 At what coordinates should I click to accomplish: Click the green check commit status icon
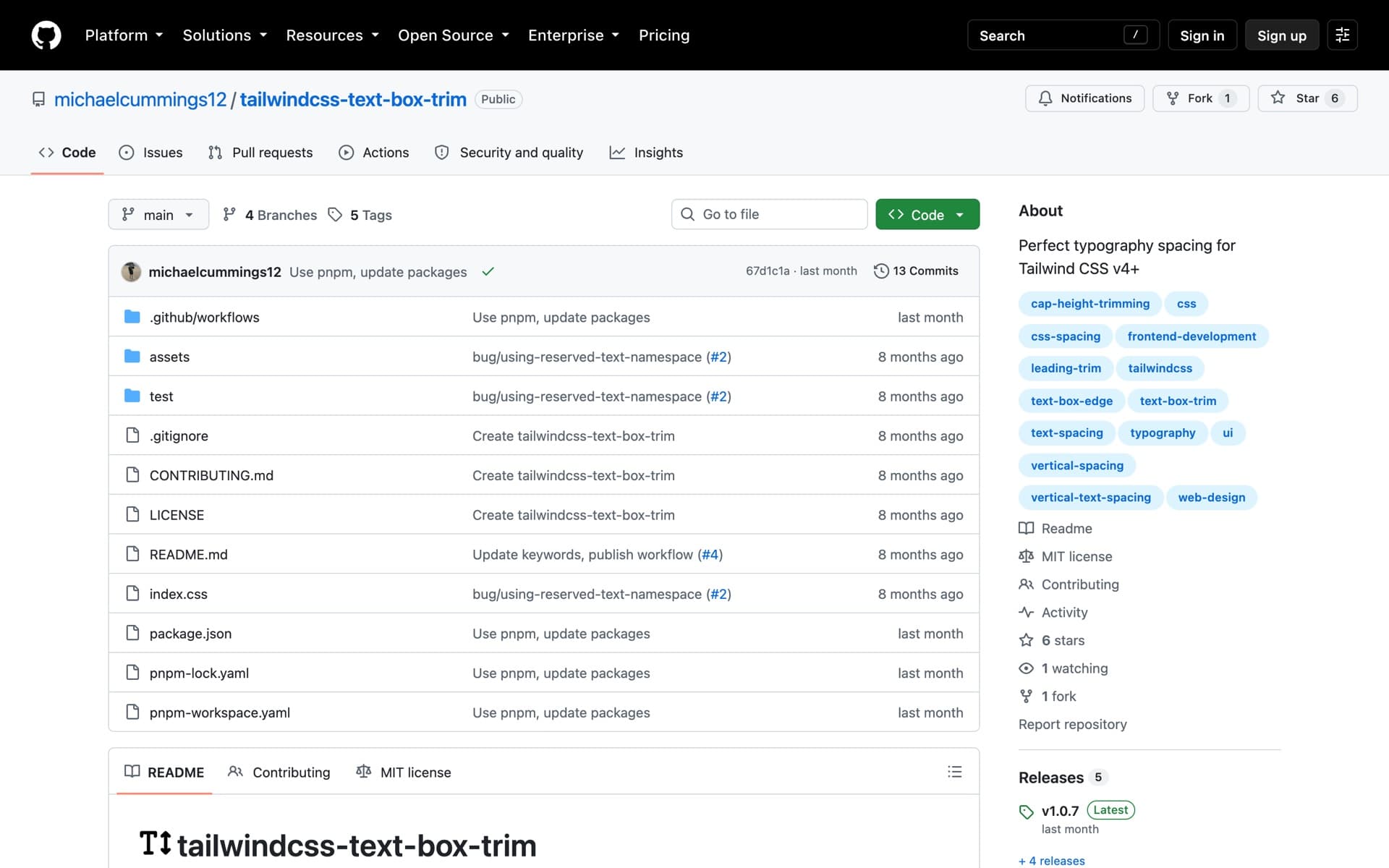pyautogui.click(x=488, y=271)
